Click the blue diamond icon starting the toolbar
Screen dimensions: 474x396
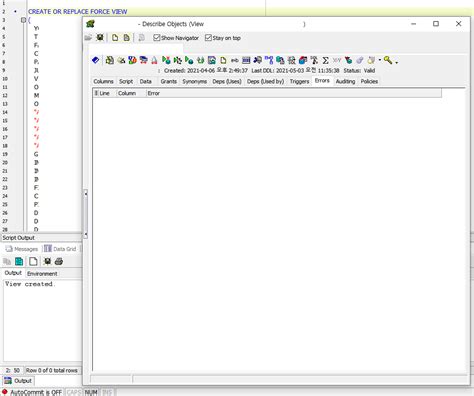tap(96, 60)
